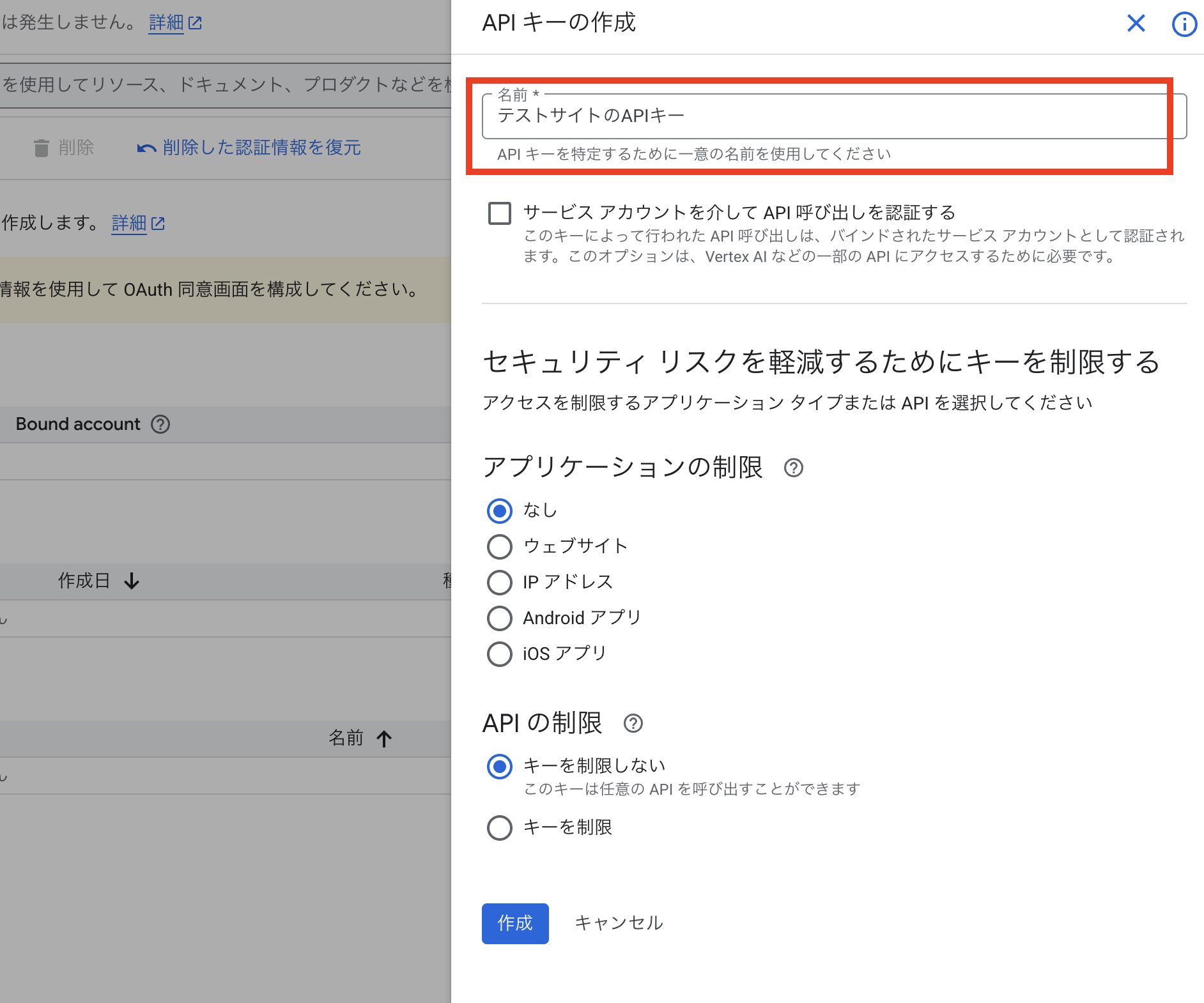Viewport: 1204px width, 1003px height.
Task: Click the blue 作成 button
Action: pos(515,923)
